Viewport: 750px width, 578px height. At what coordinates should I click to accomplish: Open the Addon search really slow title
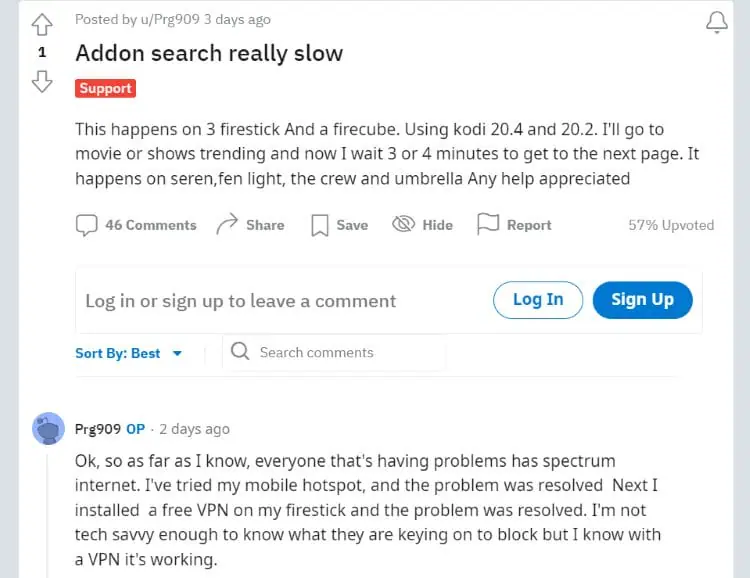coord(209,54)
